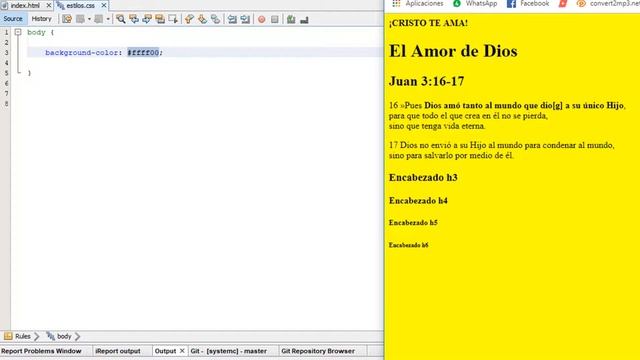Toggle Highlight Search icon

tap(160, 19)
